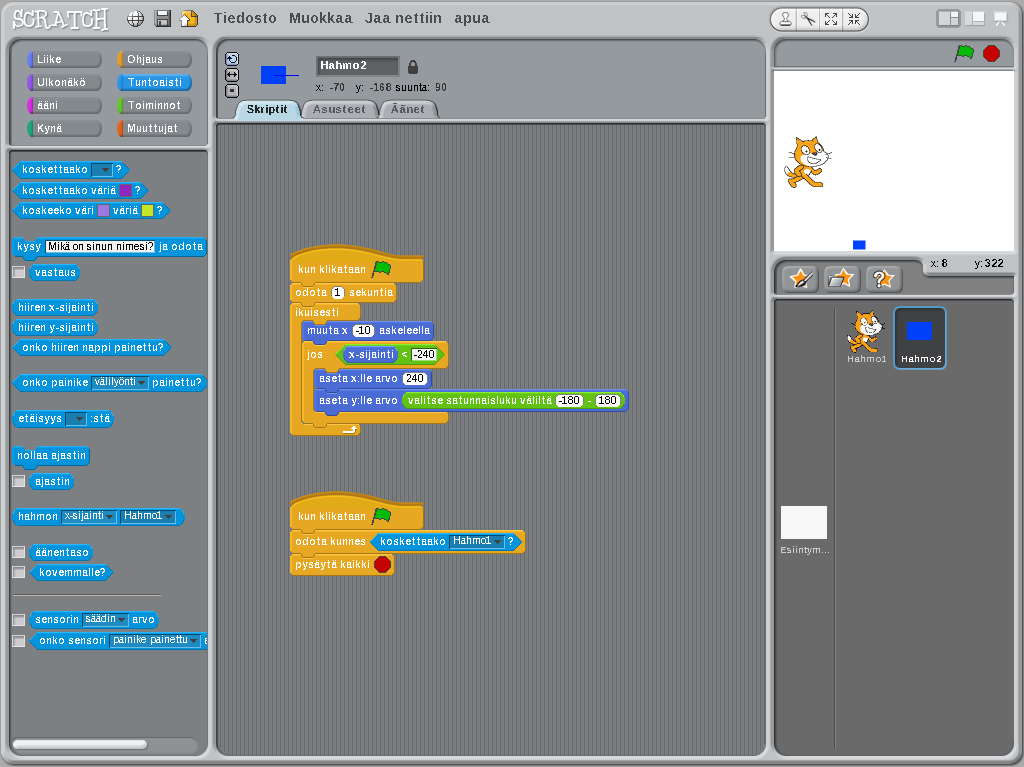Select the grow sprite tool
The image size is (1024, 767).
click(831, 20)
